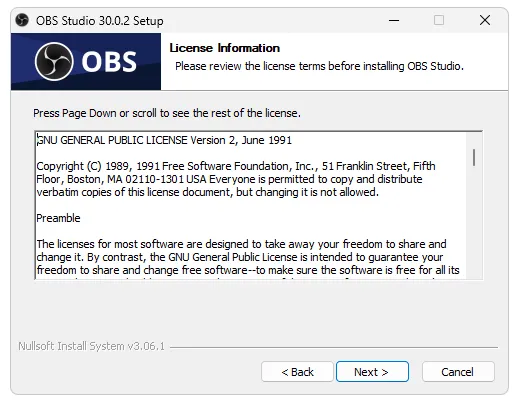Image resolution: width=520 pixels, height=403 pixels.
Task: Click the License Information heading
Action: point(225,48)
